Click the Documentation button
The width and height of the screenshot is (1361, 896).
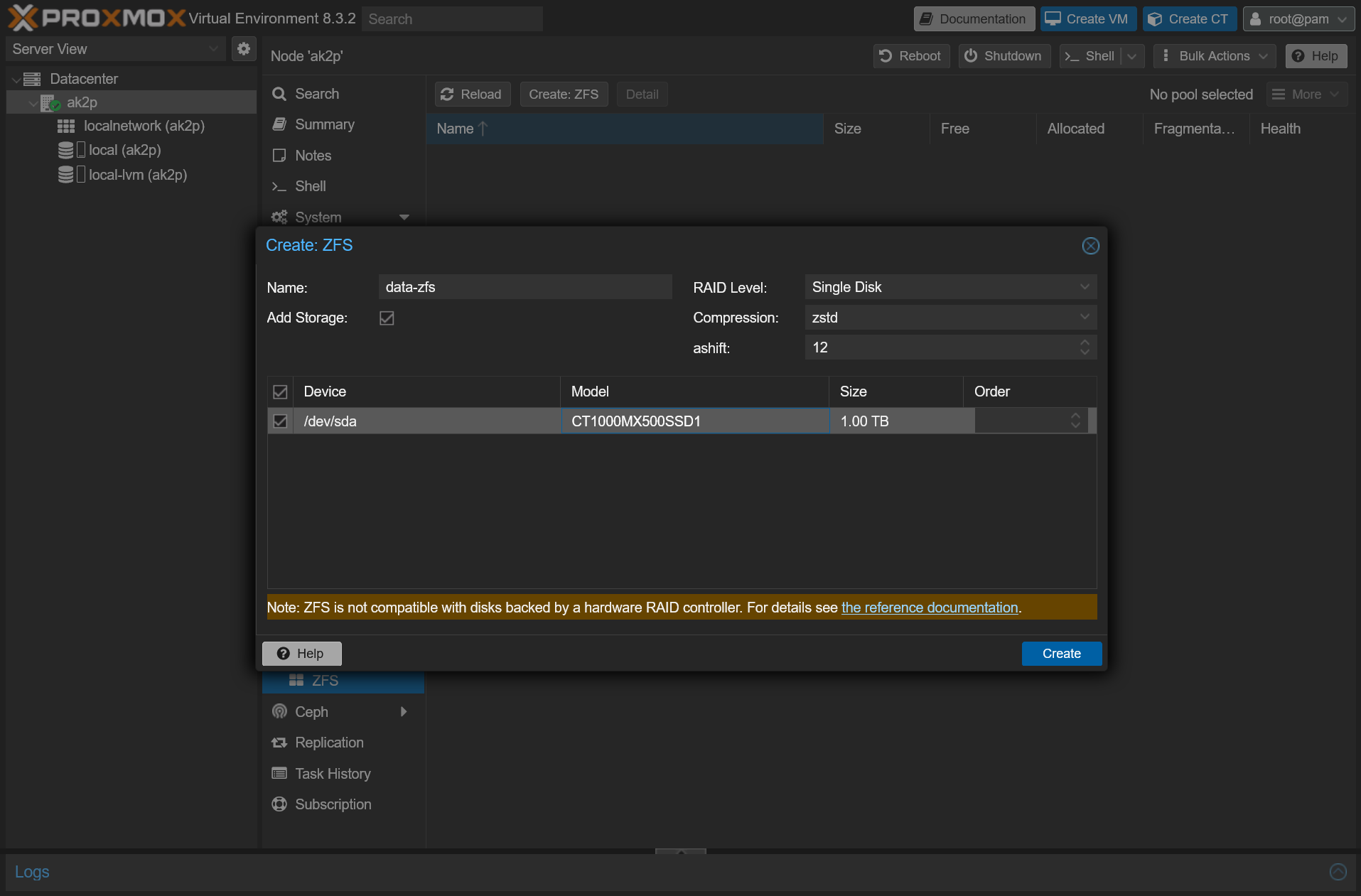974,19
